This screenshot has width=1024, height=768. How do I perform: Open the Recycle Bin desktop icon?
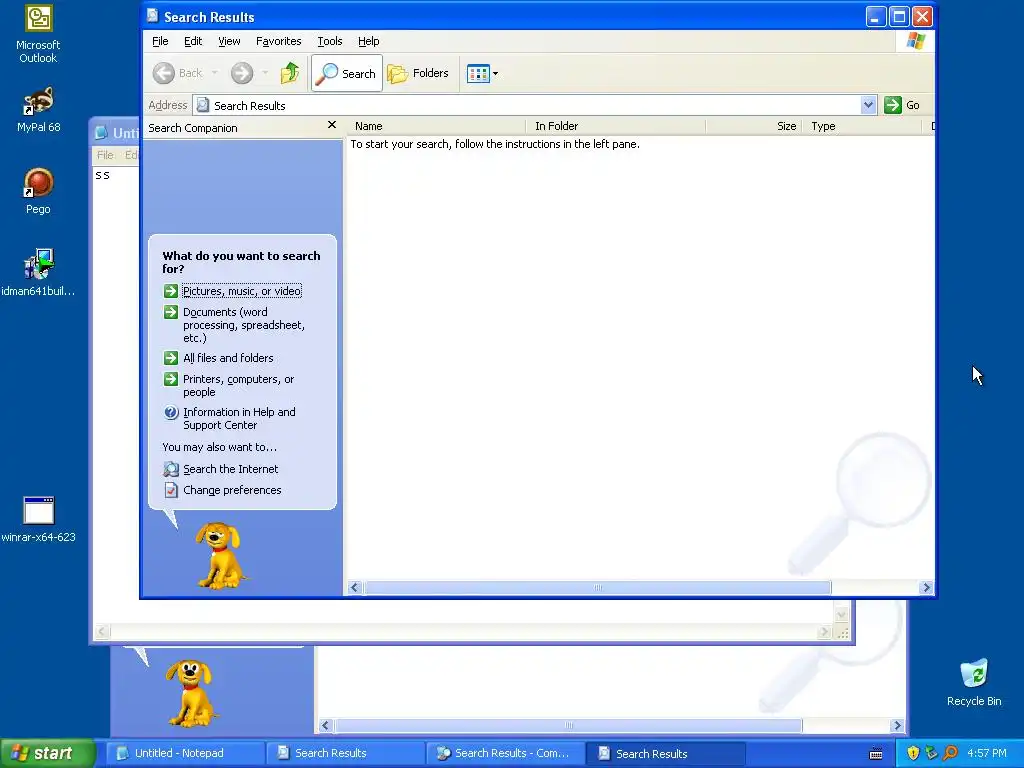tap(974, 682)
